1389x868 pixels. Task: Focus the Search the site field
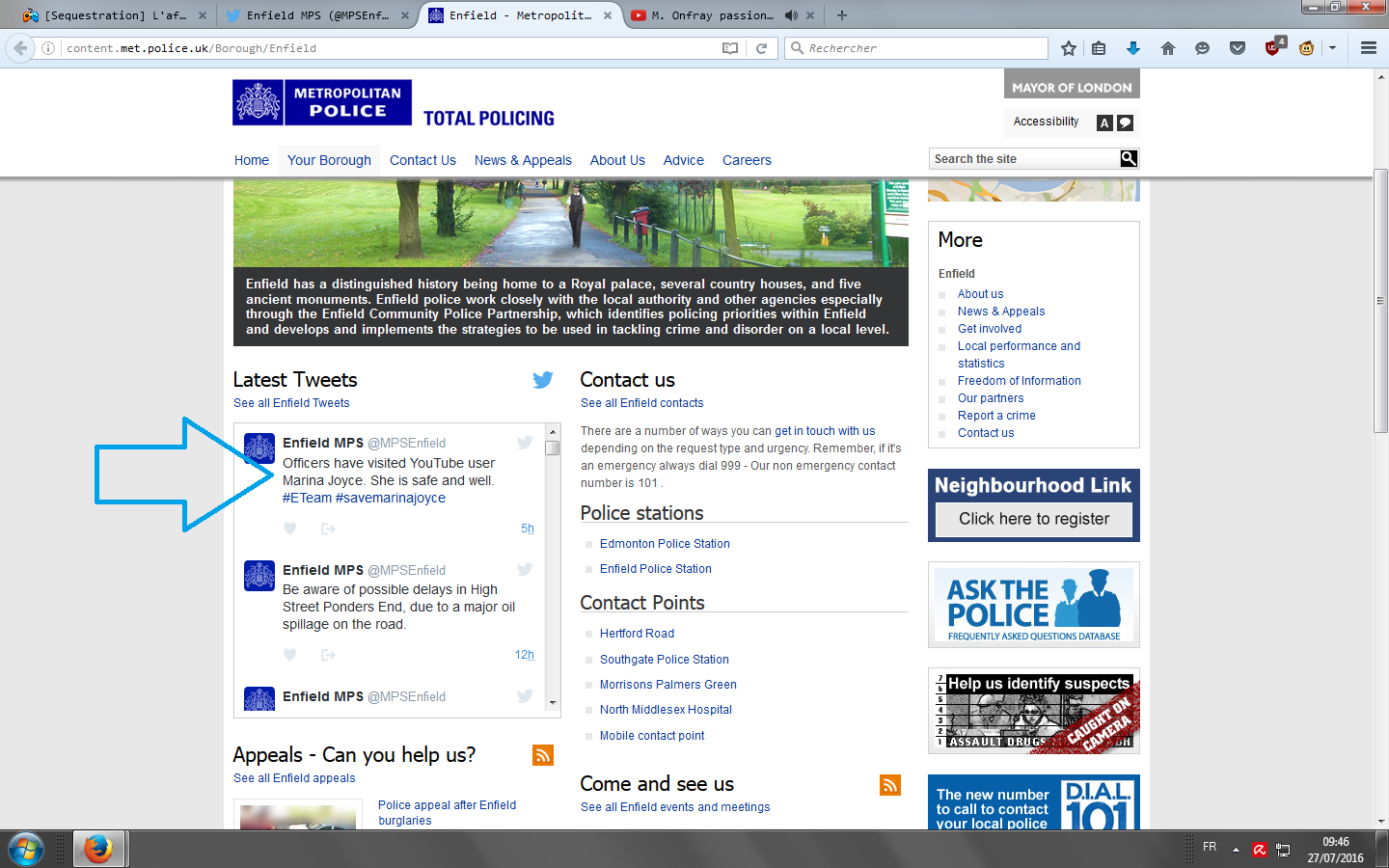click(x=1024, y=159)
